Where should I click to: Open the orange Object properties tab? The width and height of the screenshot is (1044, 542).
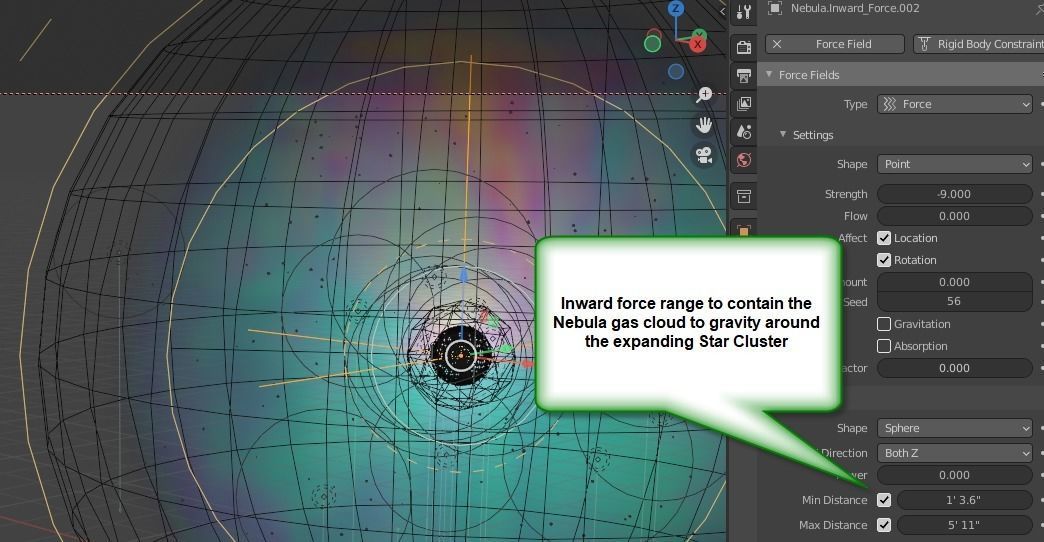(744, 230)
